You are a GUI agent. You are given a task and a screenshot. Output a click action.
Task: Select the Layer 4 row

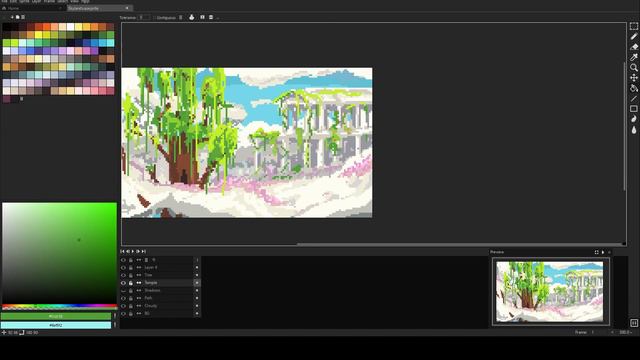[x=160, y=267]
